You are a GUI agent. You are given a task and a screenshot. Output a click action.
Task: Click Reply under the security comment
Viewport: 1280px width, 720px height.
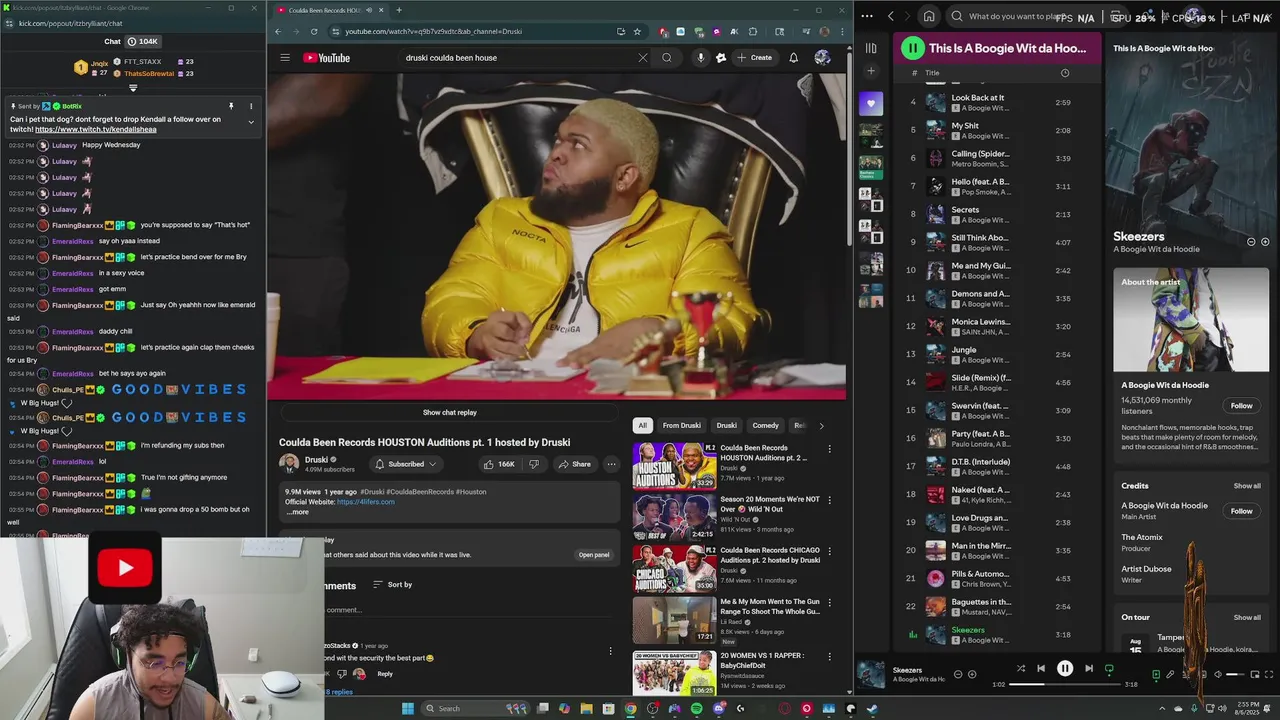[x=385, y=674]
